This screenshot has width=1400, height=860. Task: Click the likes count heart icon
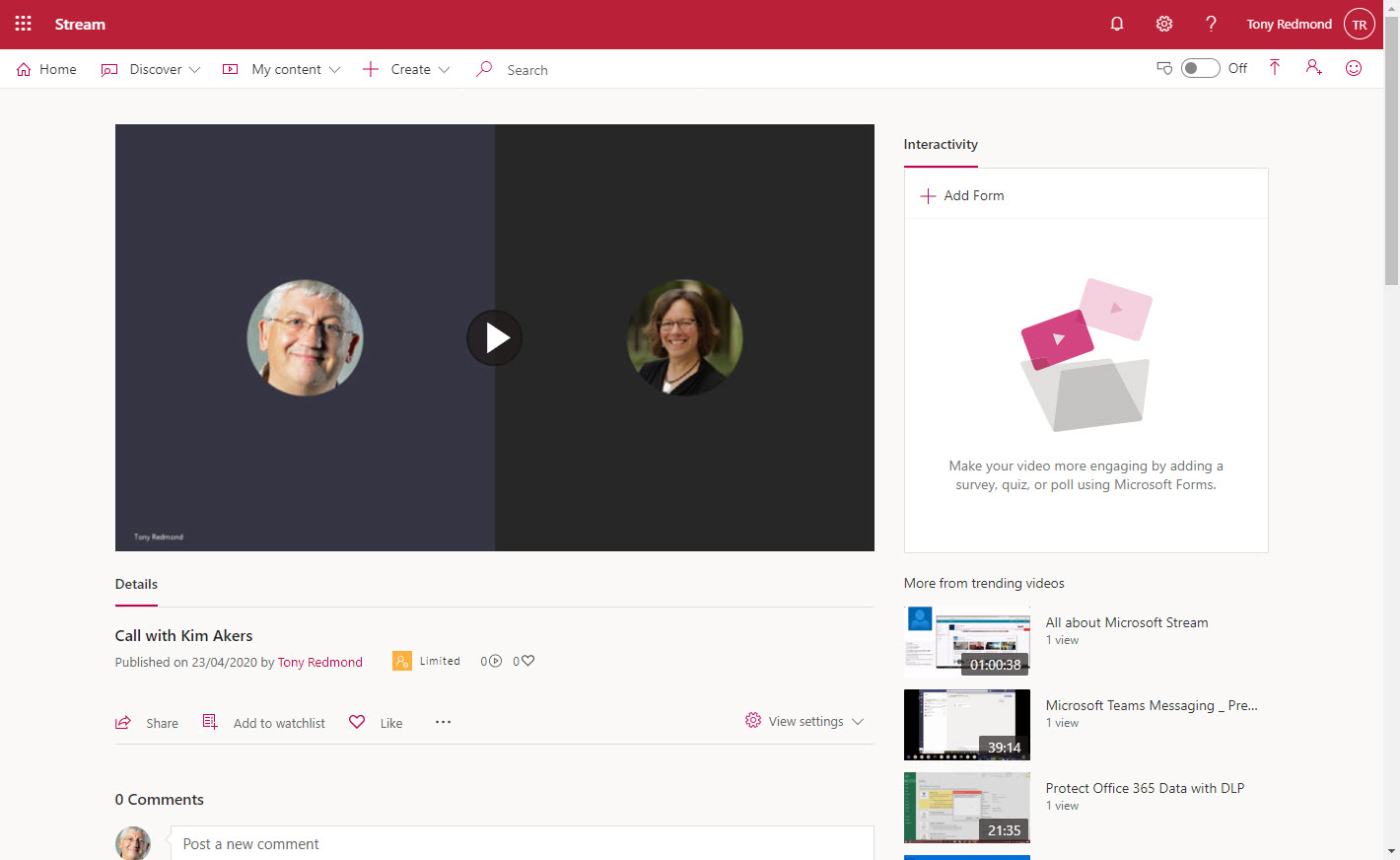527,661
